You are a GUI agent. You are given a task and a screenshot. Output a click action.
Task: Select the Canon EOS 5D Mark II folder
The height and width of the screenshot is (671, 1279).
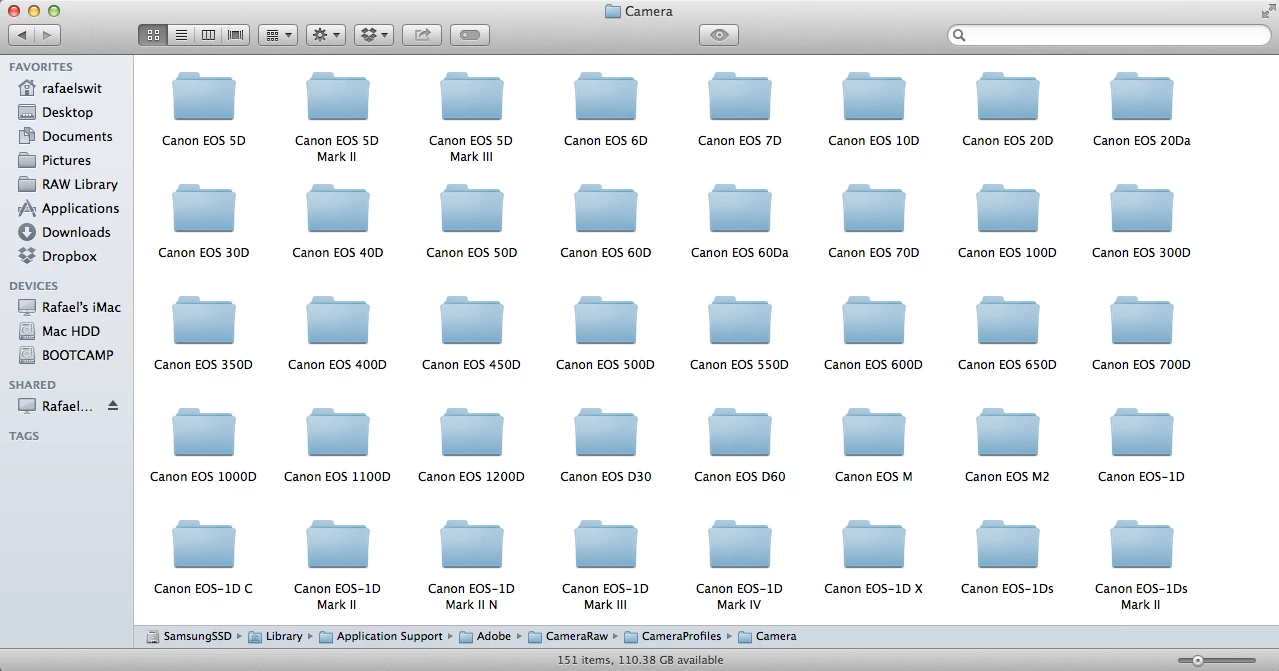[x=337, y=97]
